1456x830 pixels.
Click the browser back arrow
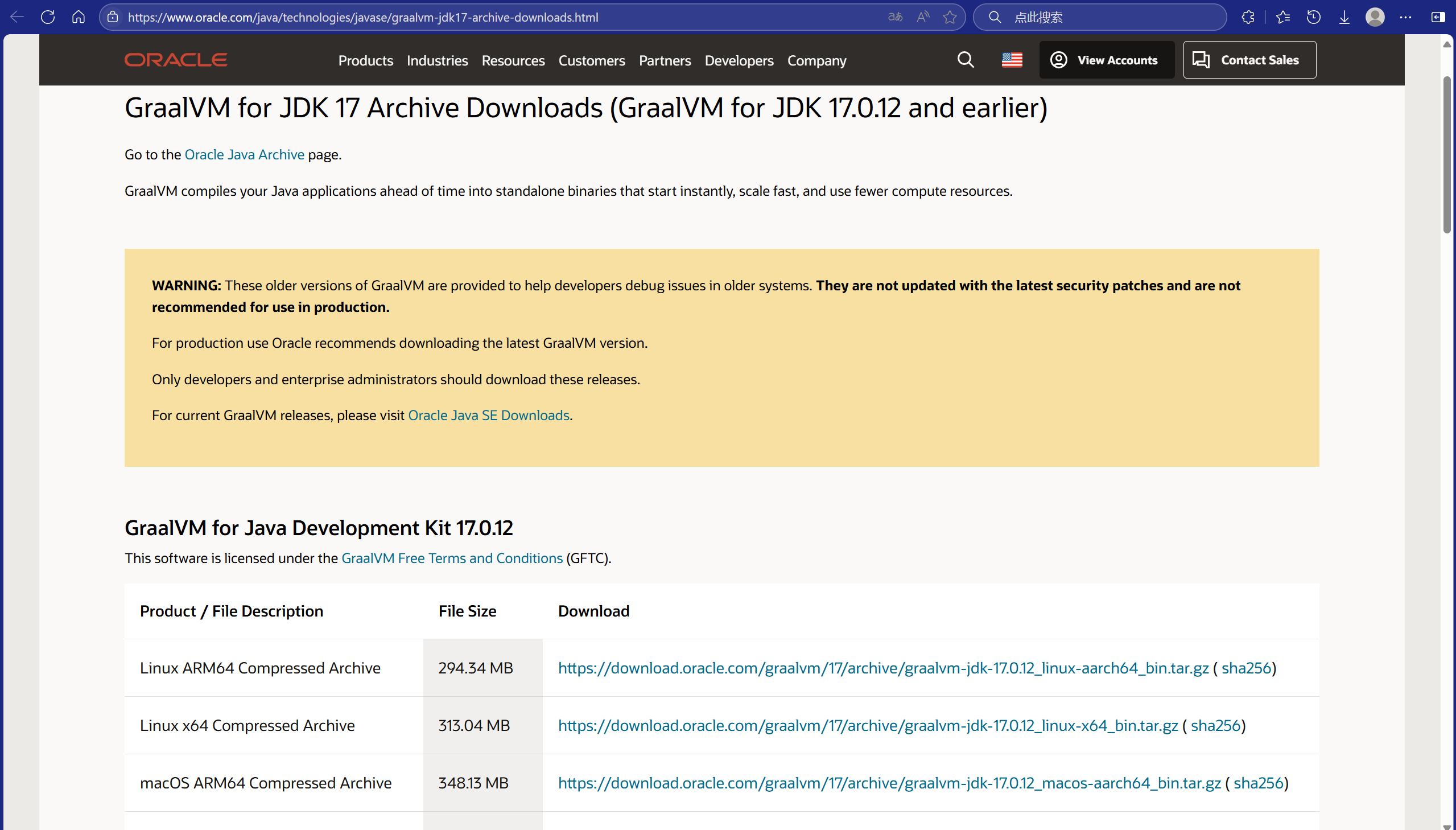tap(17, 17)
